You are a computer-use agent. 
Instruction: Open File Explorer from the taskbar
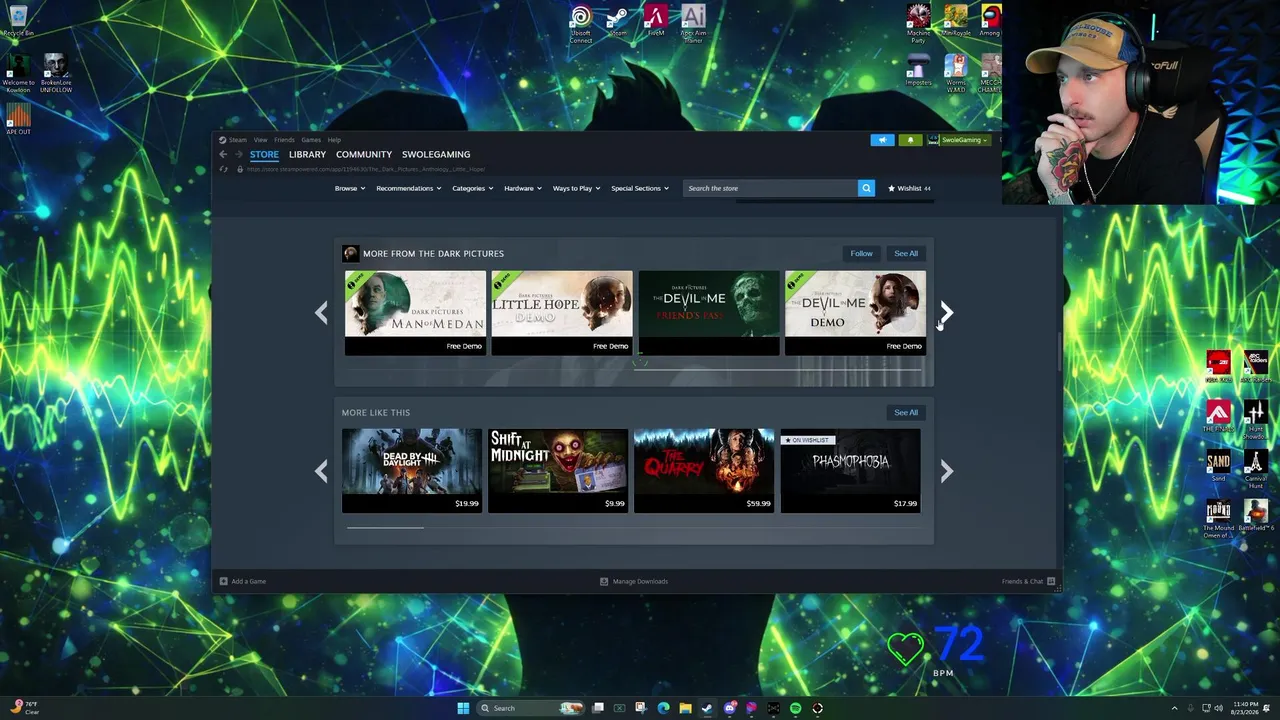coord(685,708)
